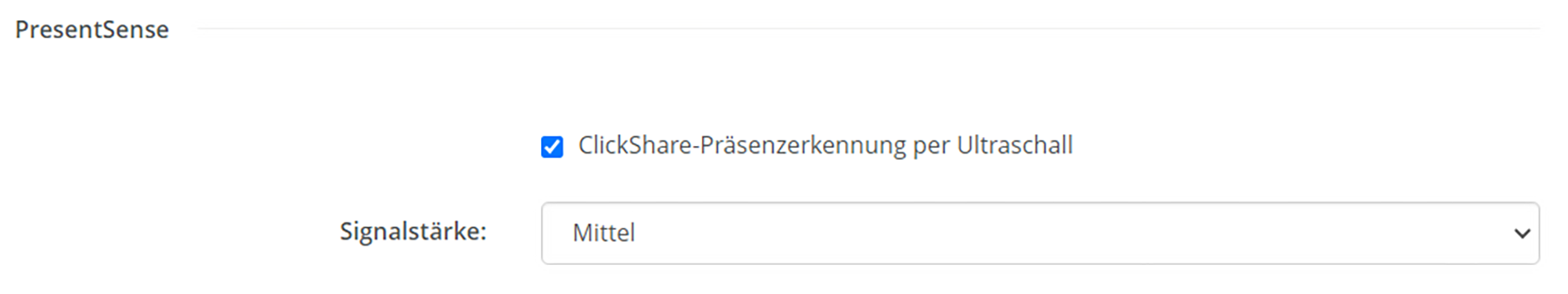
Task: Click the PresentSense section heading
Action: 92,30
